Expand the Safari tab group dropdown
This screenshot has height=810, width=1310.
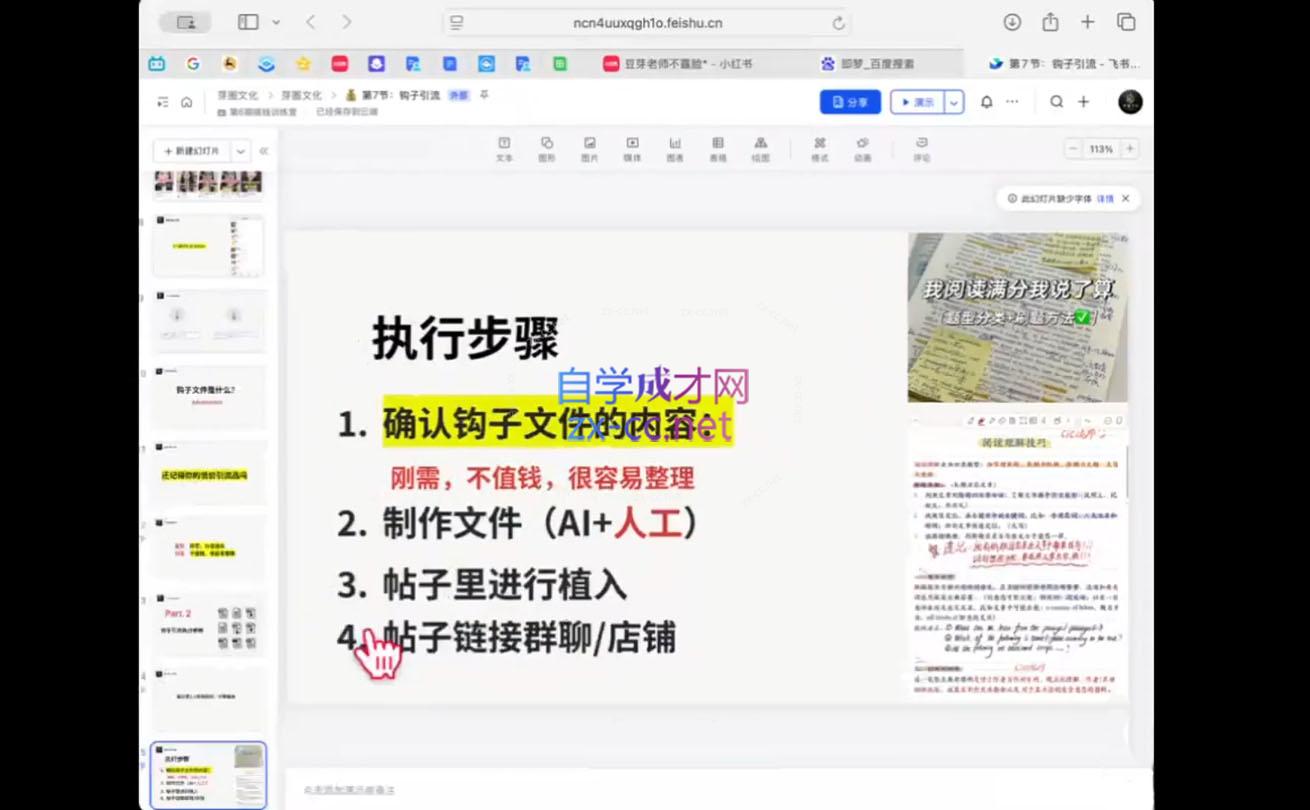point(276,22)
